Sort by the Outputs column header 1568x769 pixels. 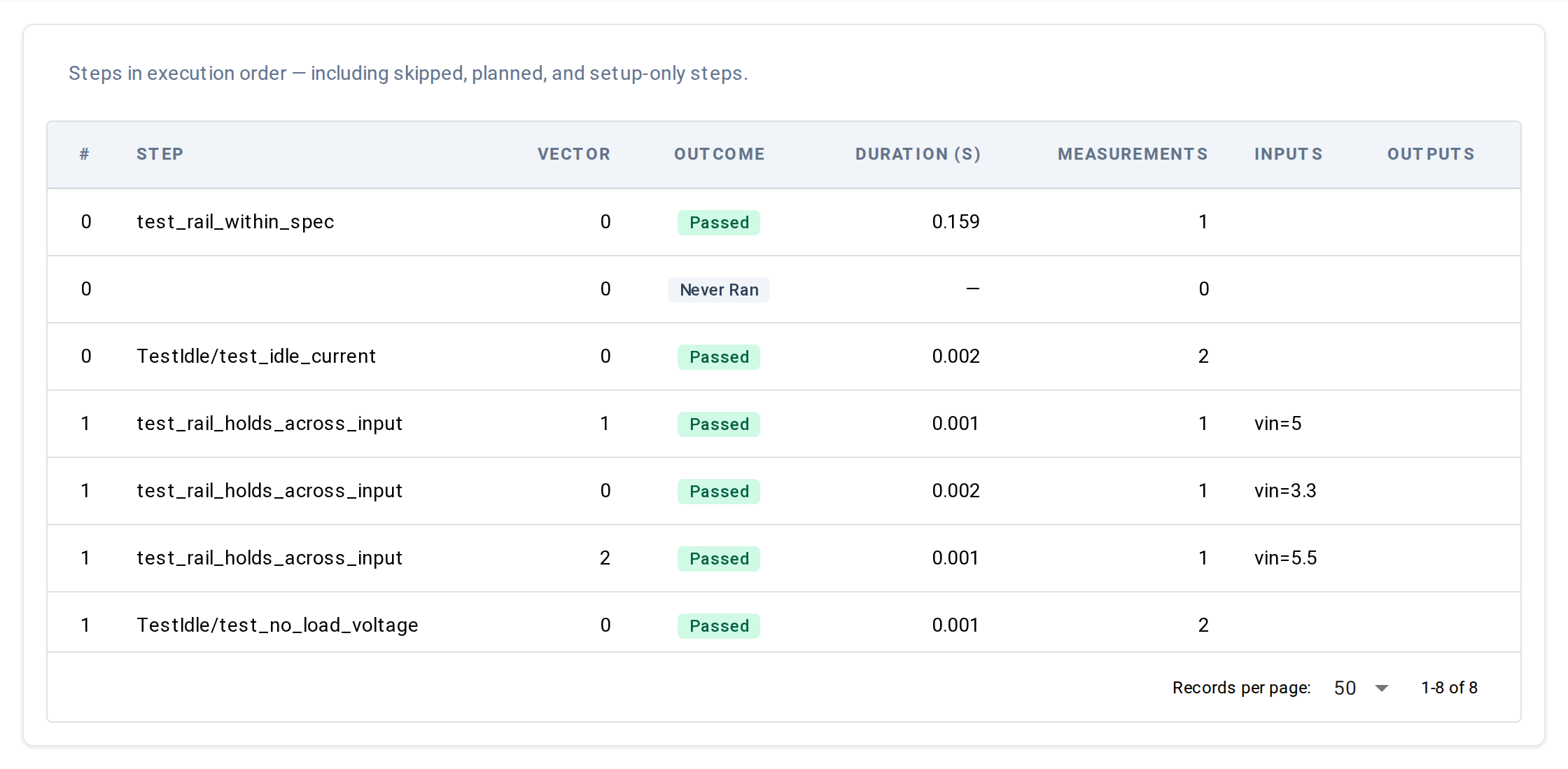[x=1431, y=154]
